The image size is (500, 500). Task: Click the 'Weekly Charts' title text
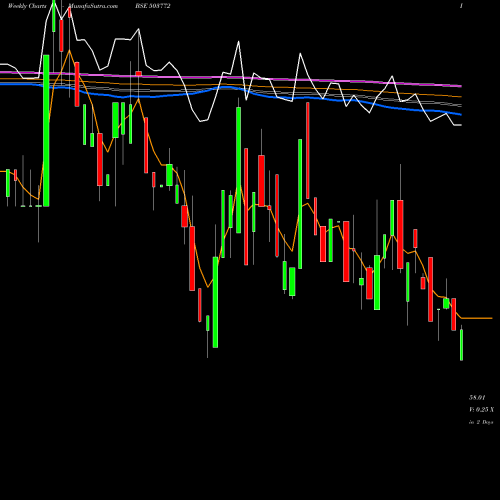point(27,6)
